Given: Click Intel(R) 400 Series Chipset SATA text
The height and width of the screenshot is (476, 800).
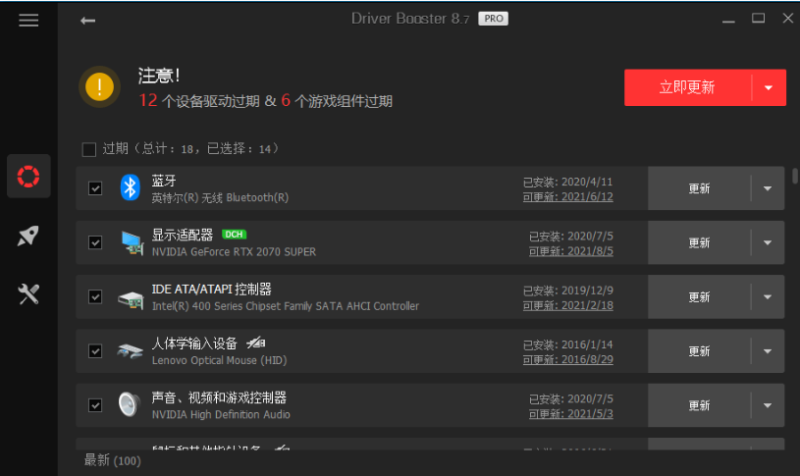Looking at the screenshot, I should pyautogui.click(x=285, y=306).
